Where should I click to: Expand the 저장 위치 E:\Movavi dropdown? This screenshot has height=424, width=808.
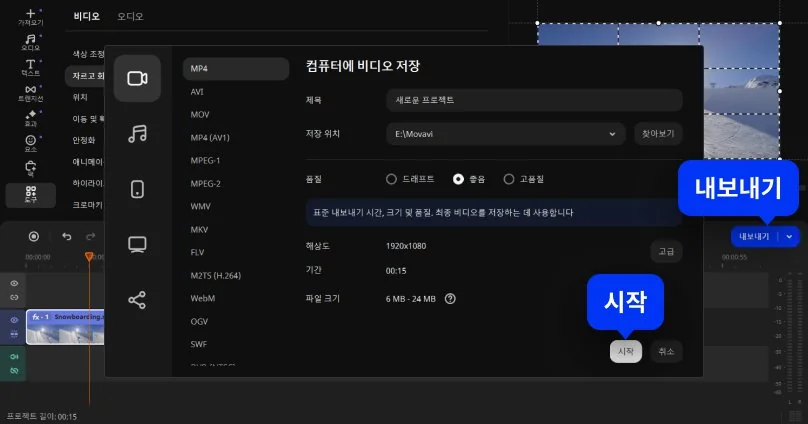pos(506,134)
